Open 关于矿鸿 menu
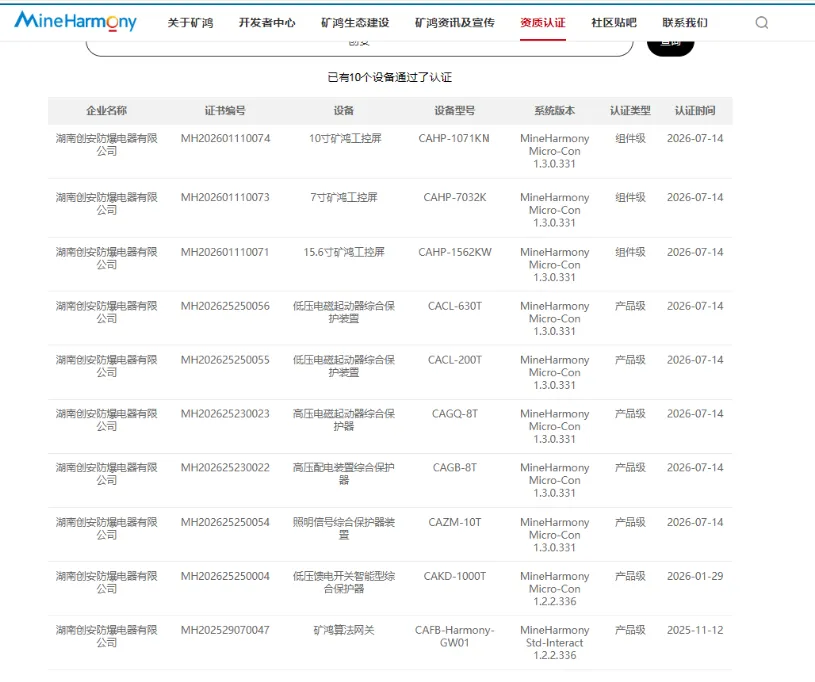Viewport: 815px width, 682px height. pos(190,22)
